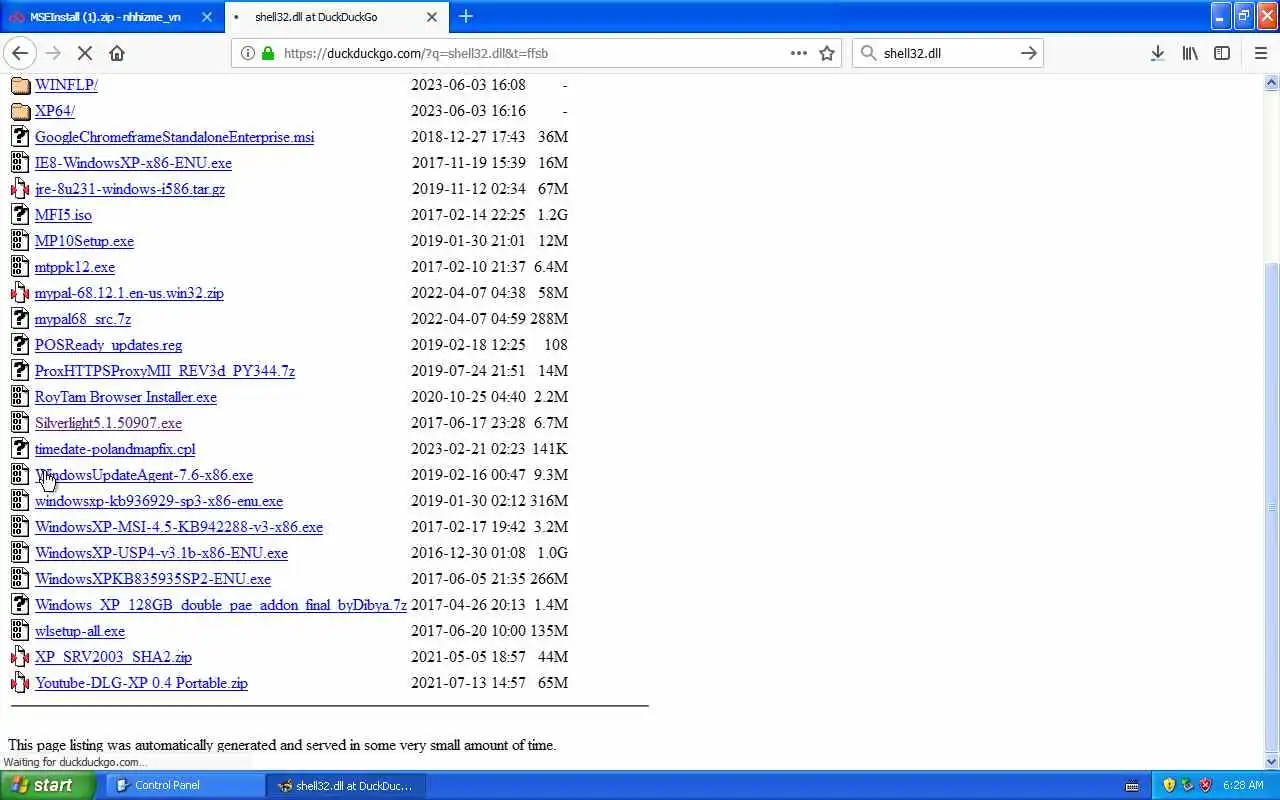Image resolution: width=1280 pixels, height=800 pixels.
Task: Submit search with the arrow button
Action: point(1028,53)
